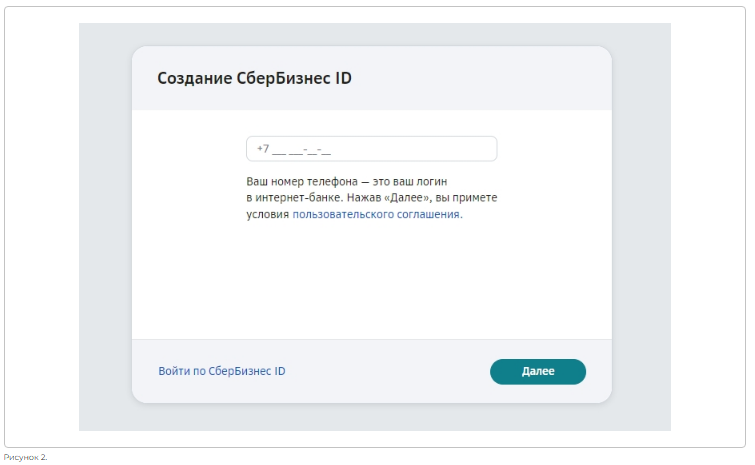Click the ID letters in the dialog heading
The width and height of the screenshot is (755, 465).
(x=344, y=78)
